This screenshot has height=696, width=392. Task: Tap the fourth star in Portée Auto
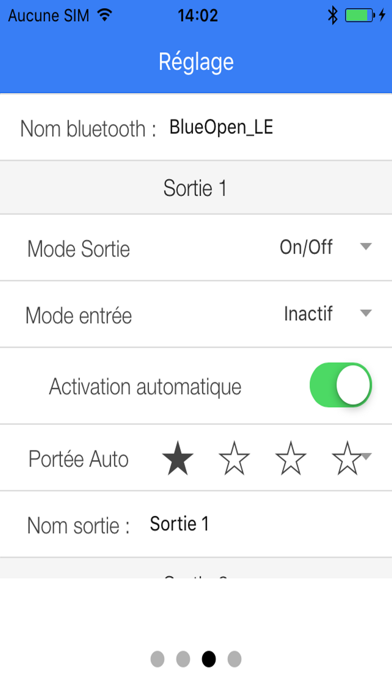pos(347,458)
